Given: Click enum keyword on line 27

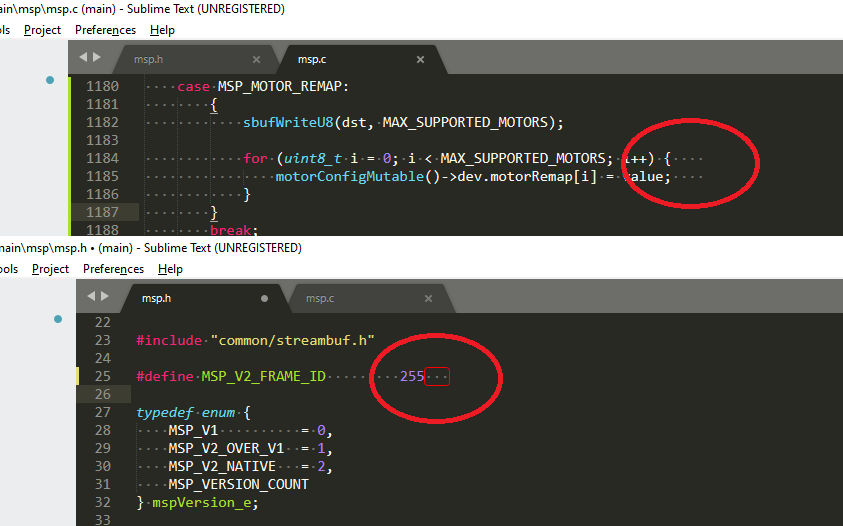Looking at the screenshot, I should coord(218,413).
